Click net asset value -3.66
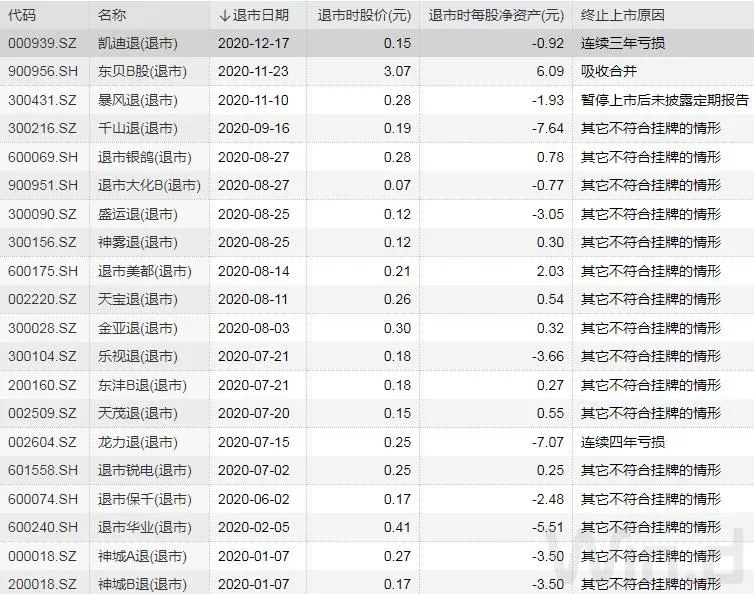The width and height of the screenshot is (754, 594). click(548, 356)
